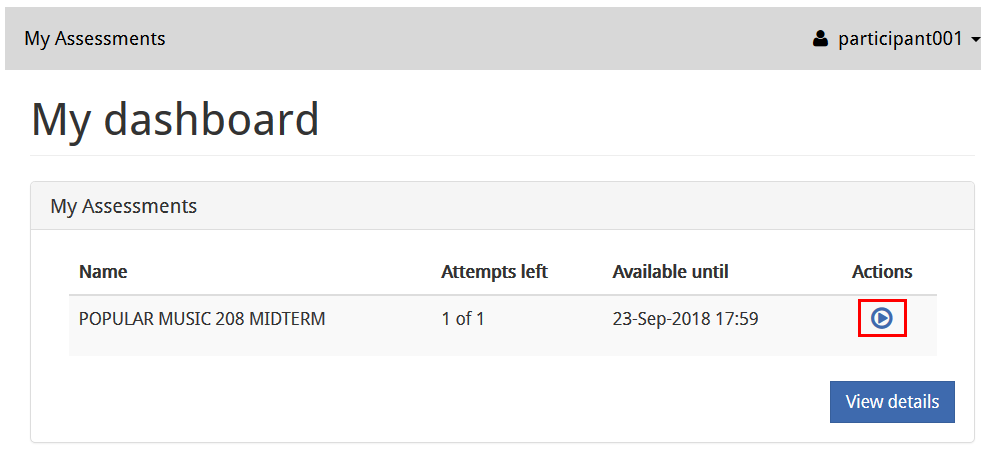Image resolution: width=981 pixels, height=449 pixels.
Task: Click the Name column header
Action: [103, 272]
